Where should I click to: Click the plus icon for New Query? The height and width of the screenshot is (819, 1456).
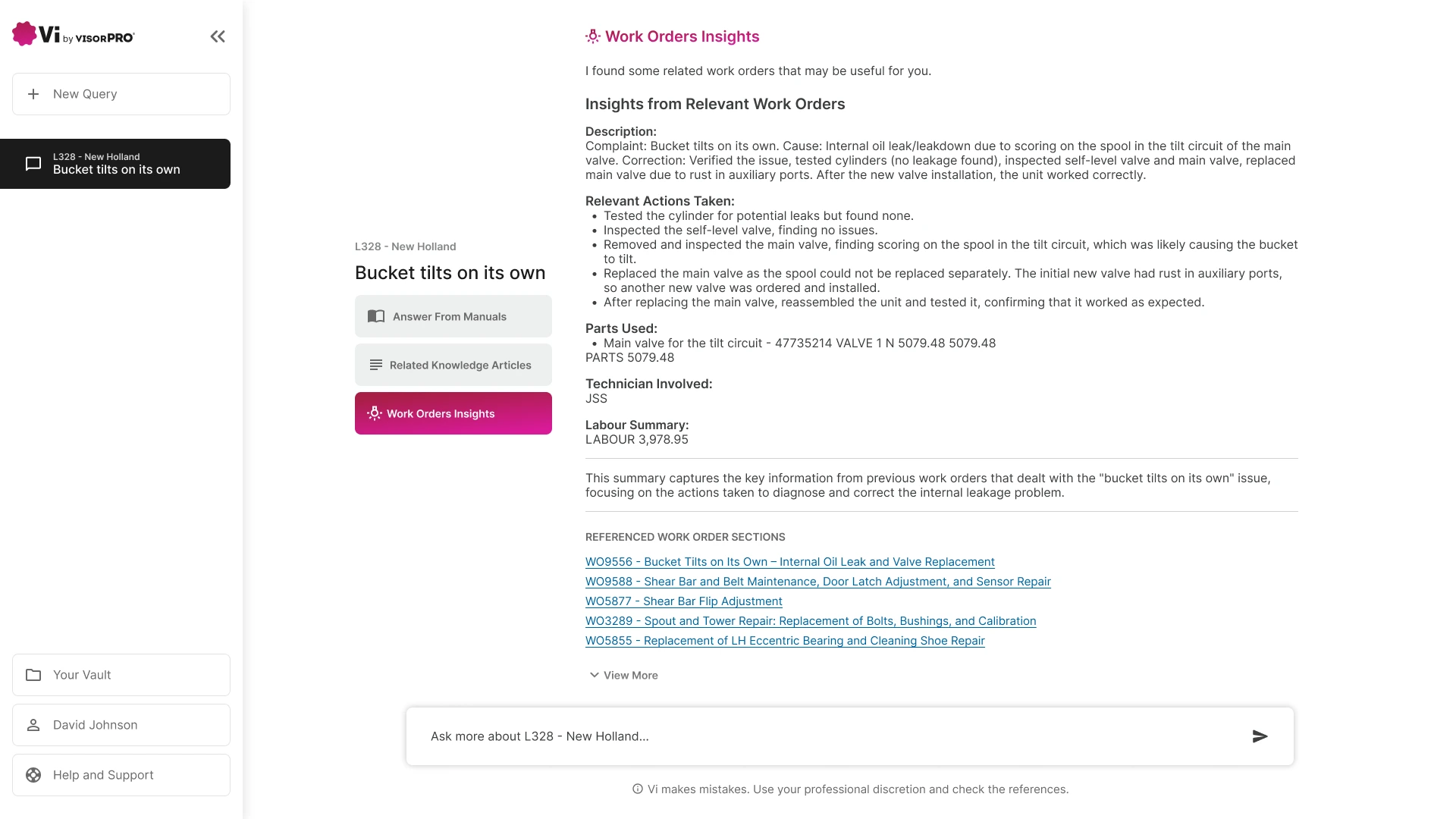[x=33, y=94]
